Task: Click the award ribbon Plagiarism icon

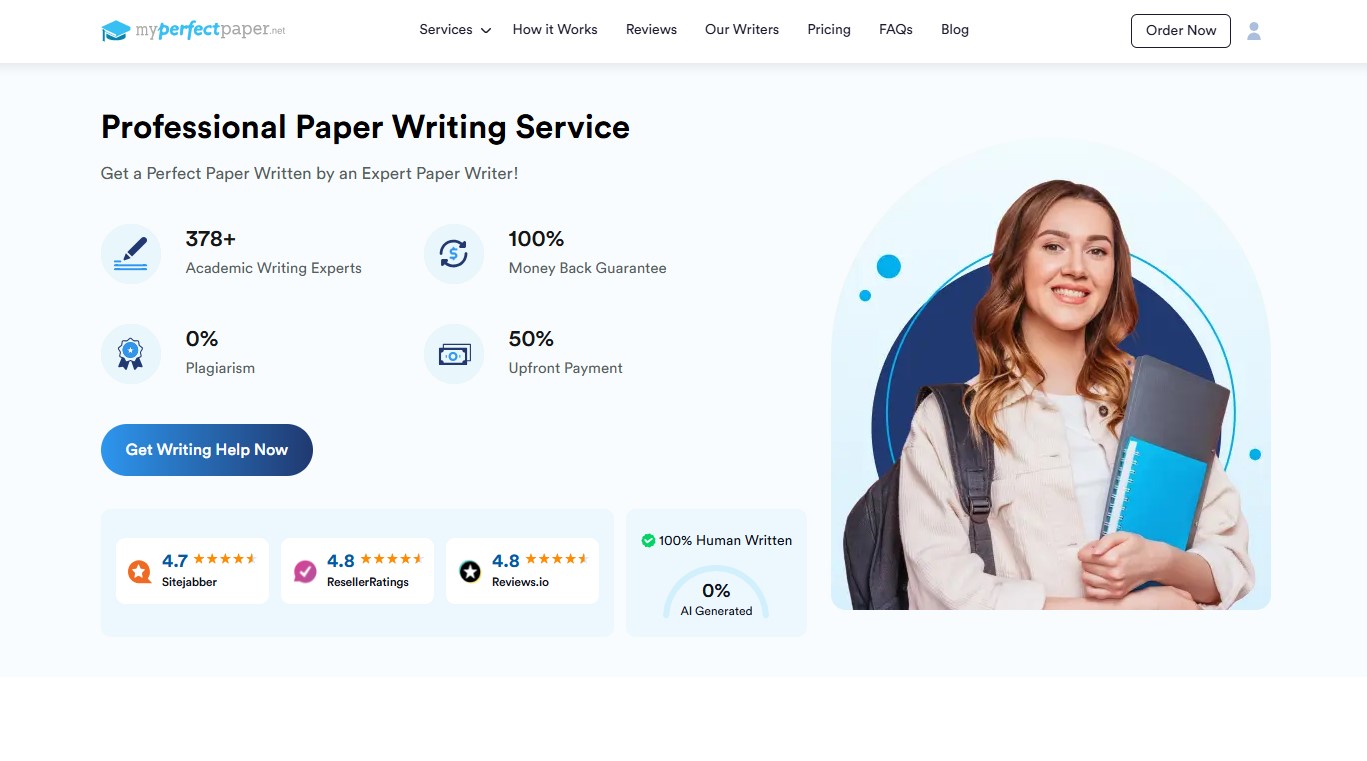Action: click(x=131, y=354)
